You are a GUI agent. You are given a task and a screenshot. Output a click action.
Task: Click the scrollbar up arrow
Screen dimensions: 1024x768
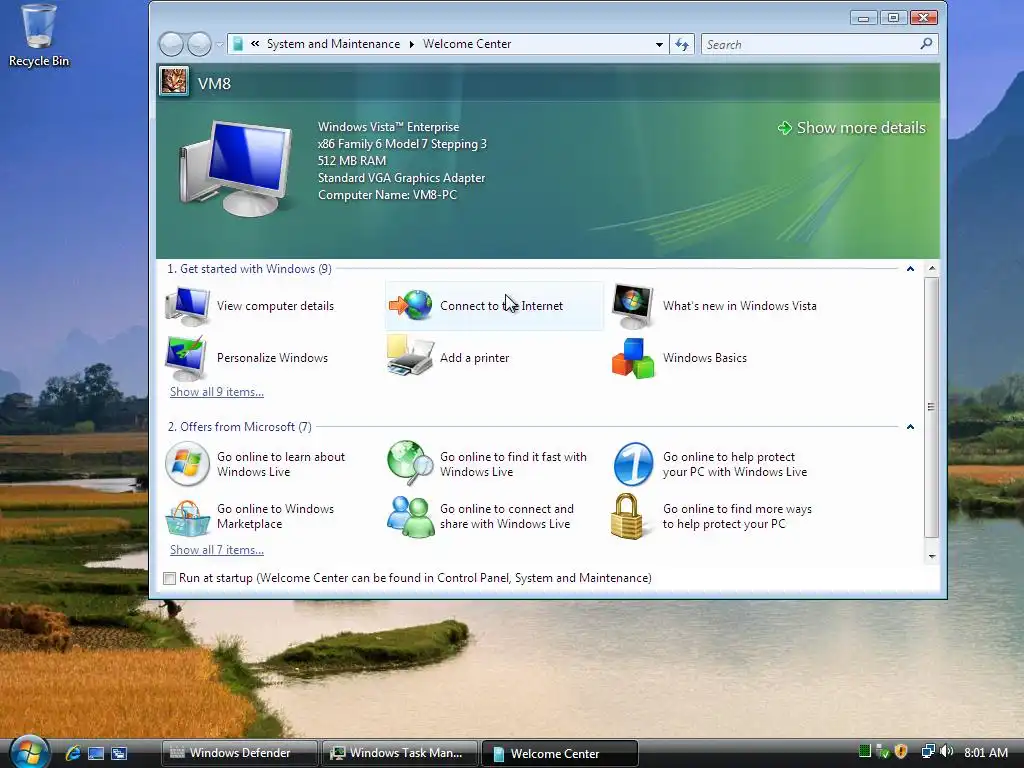932,268
